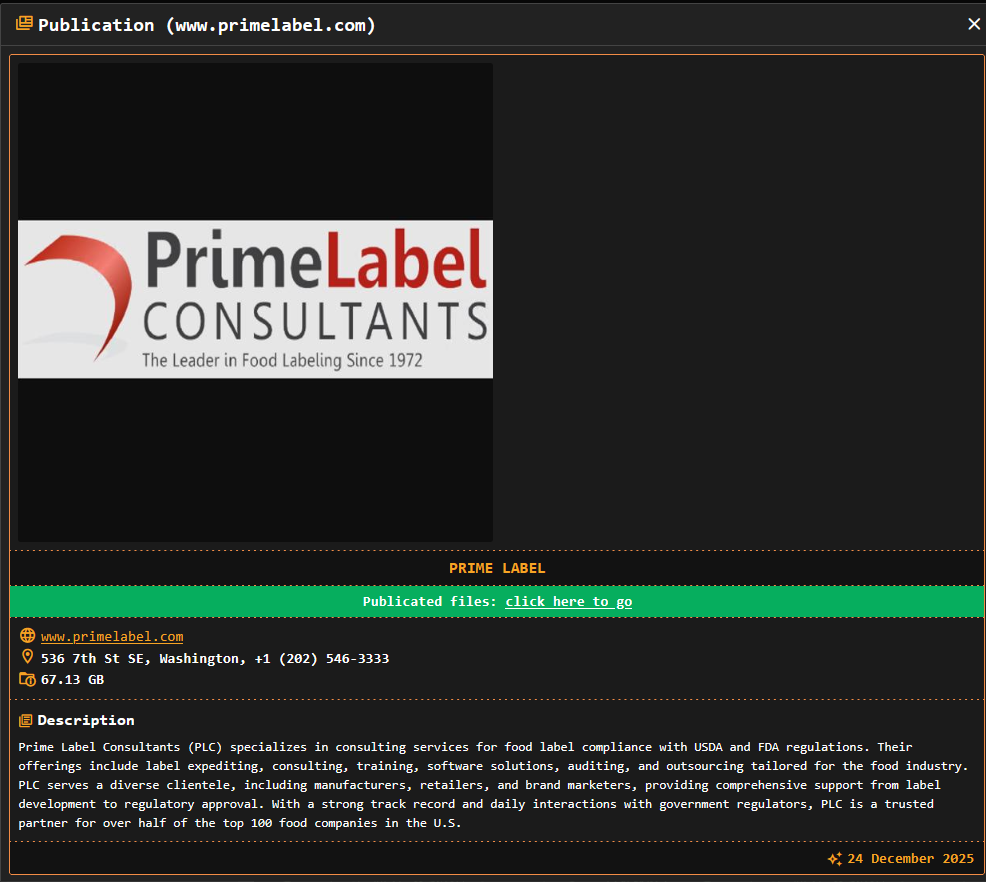986x882 pixels.
Task: Click the title 'Publication (www.primelabel.com)'
Action: [x=206, y=25]
